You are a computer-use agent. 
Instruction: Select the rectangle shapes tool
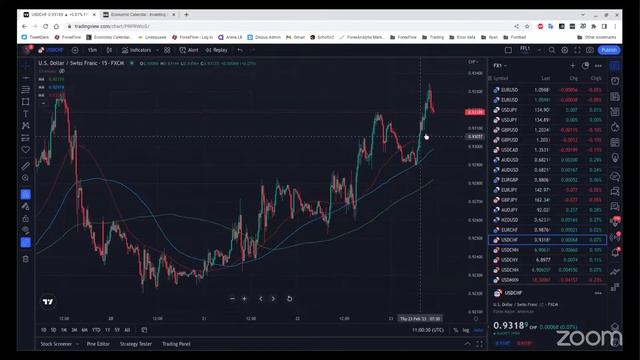(x=26, y=102)
